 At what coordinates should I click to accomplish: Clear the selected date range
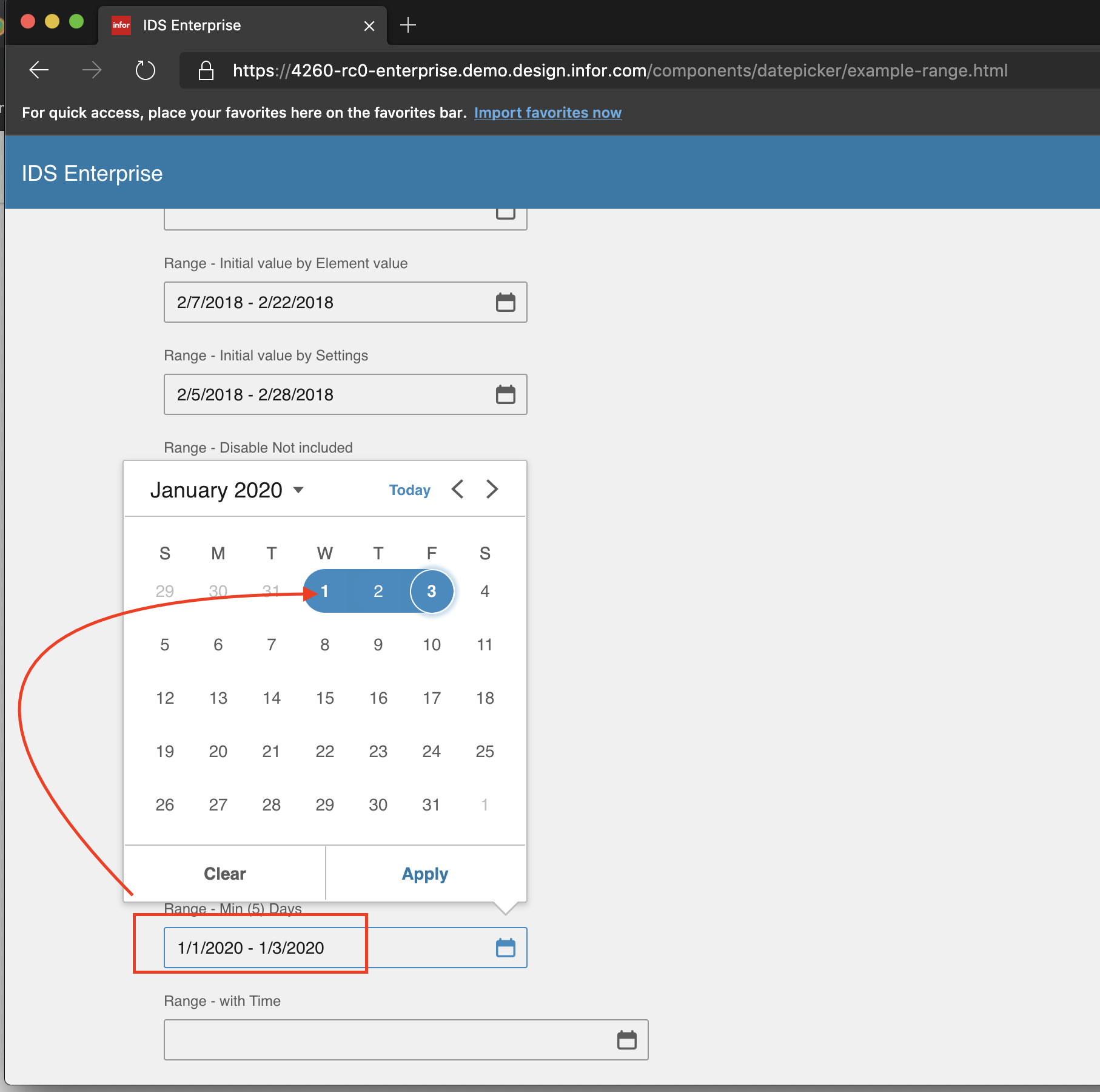click(225, 874)
